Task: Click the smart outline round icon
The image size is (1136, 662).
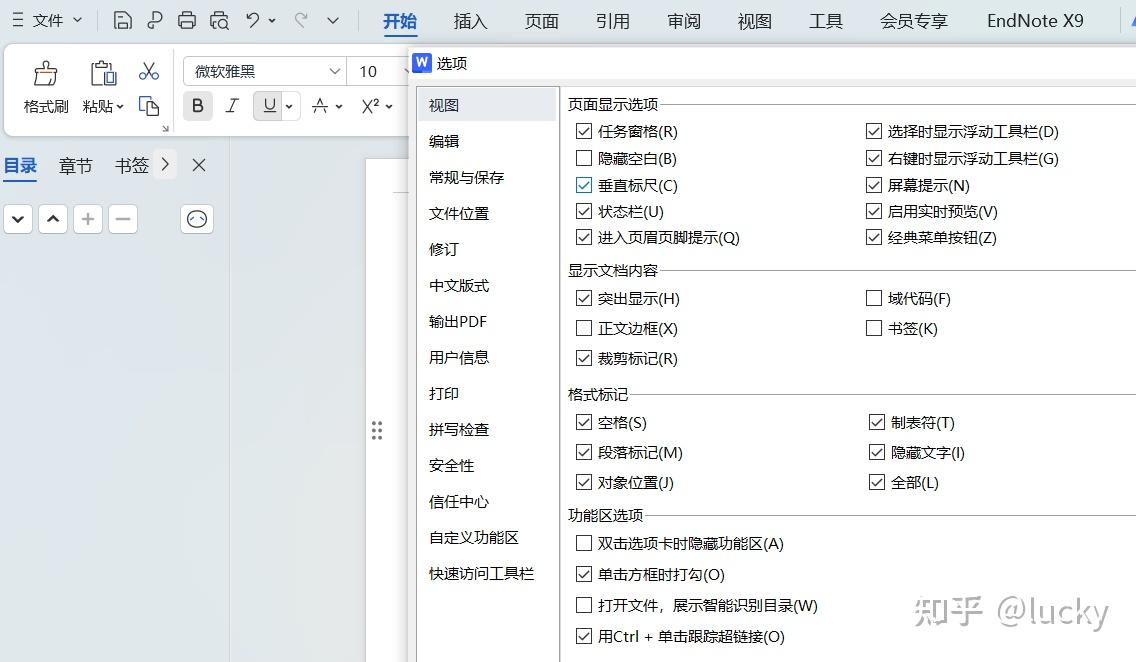Action: pyautogui.click(x=197, y=219)
